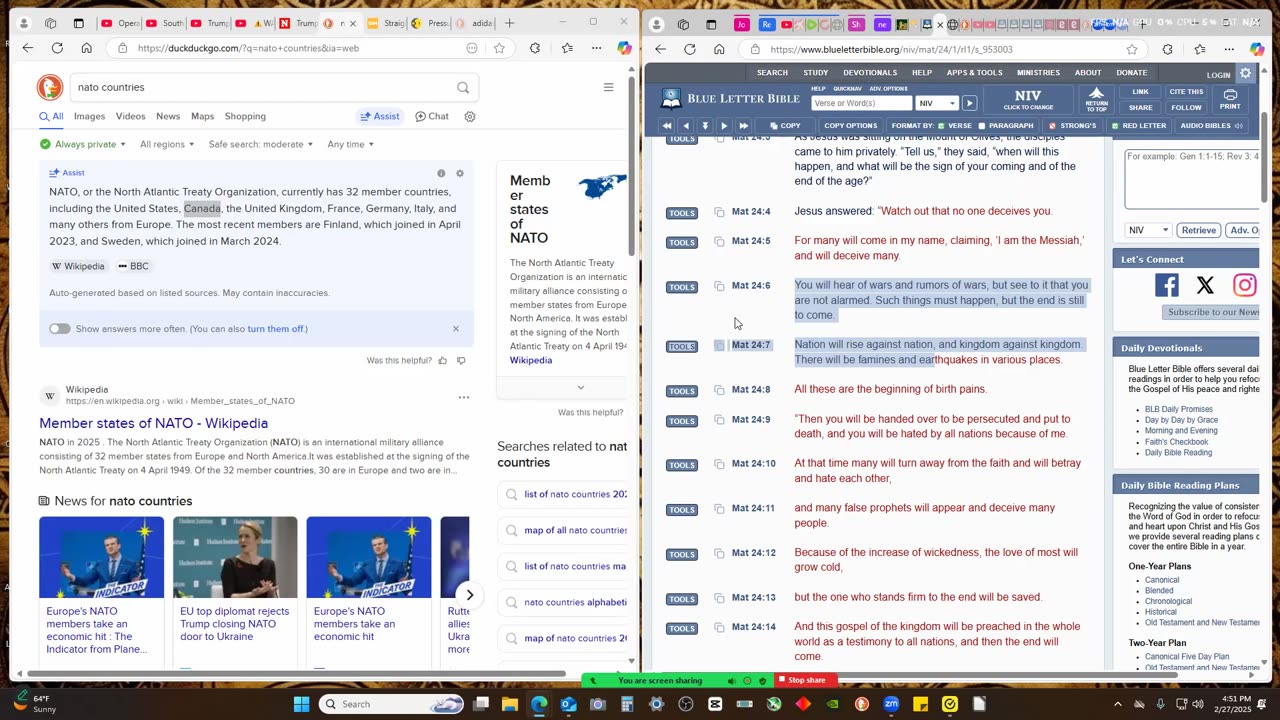
Task: Open the Assist answer settings gear
Action: pos(460,173)
